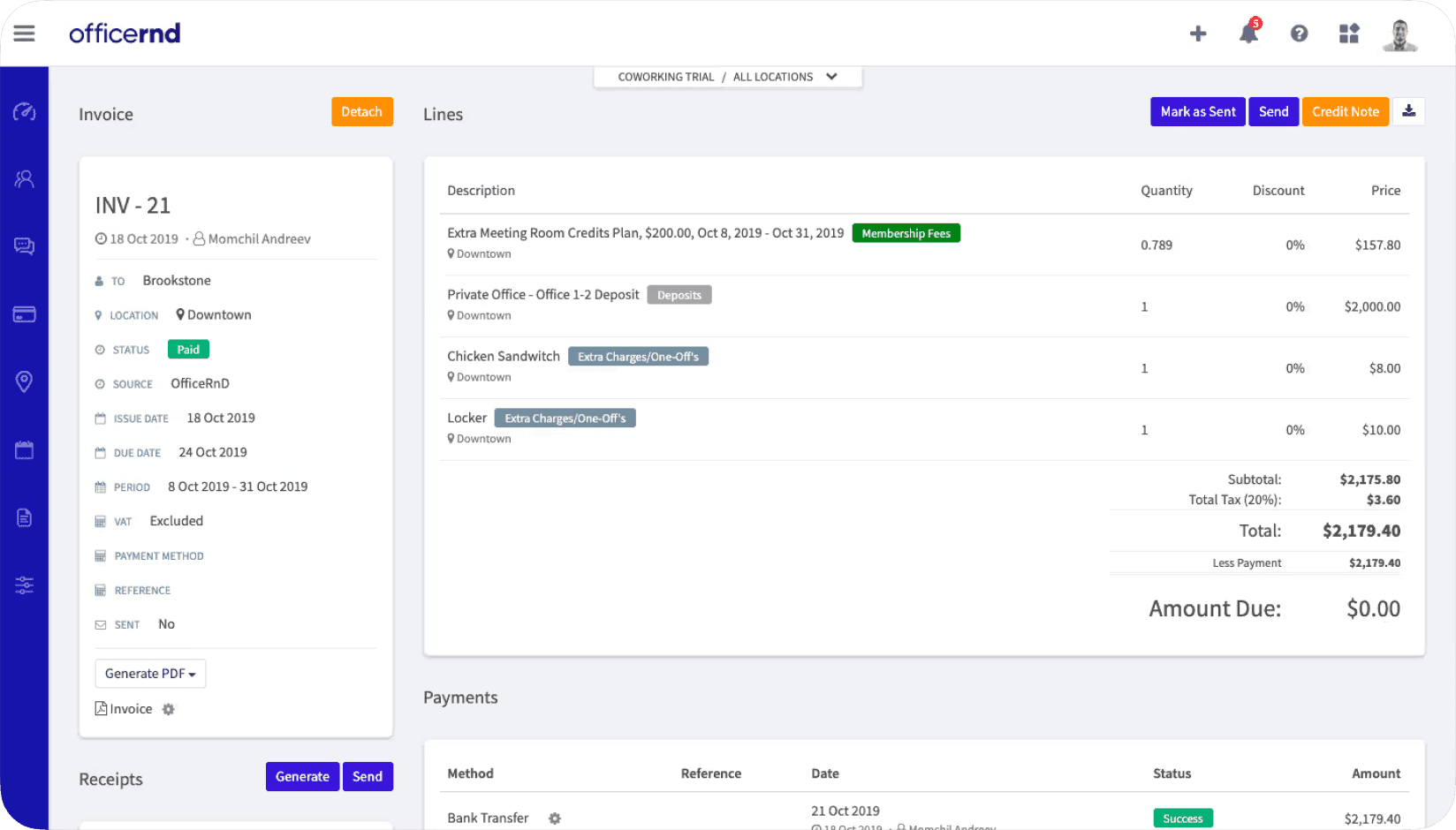Open the hamburger menu top left
The image size is (1456, 830).
point(24,33)
